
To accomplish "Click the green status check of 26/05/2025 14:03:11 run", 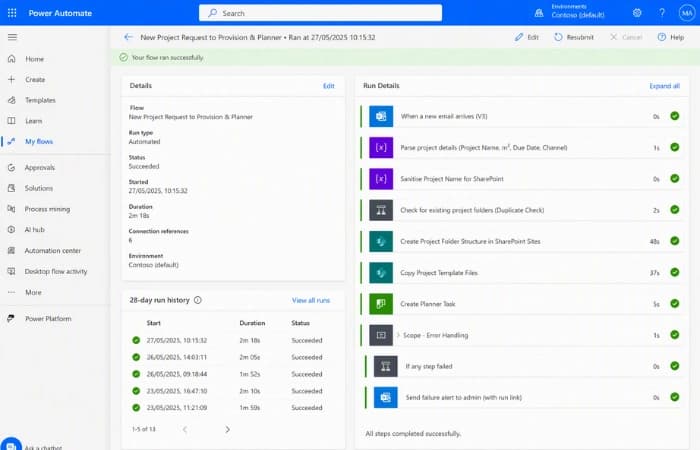I will click(136, 357).
